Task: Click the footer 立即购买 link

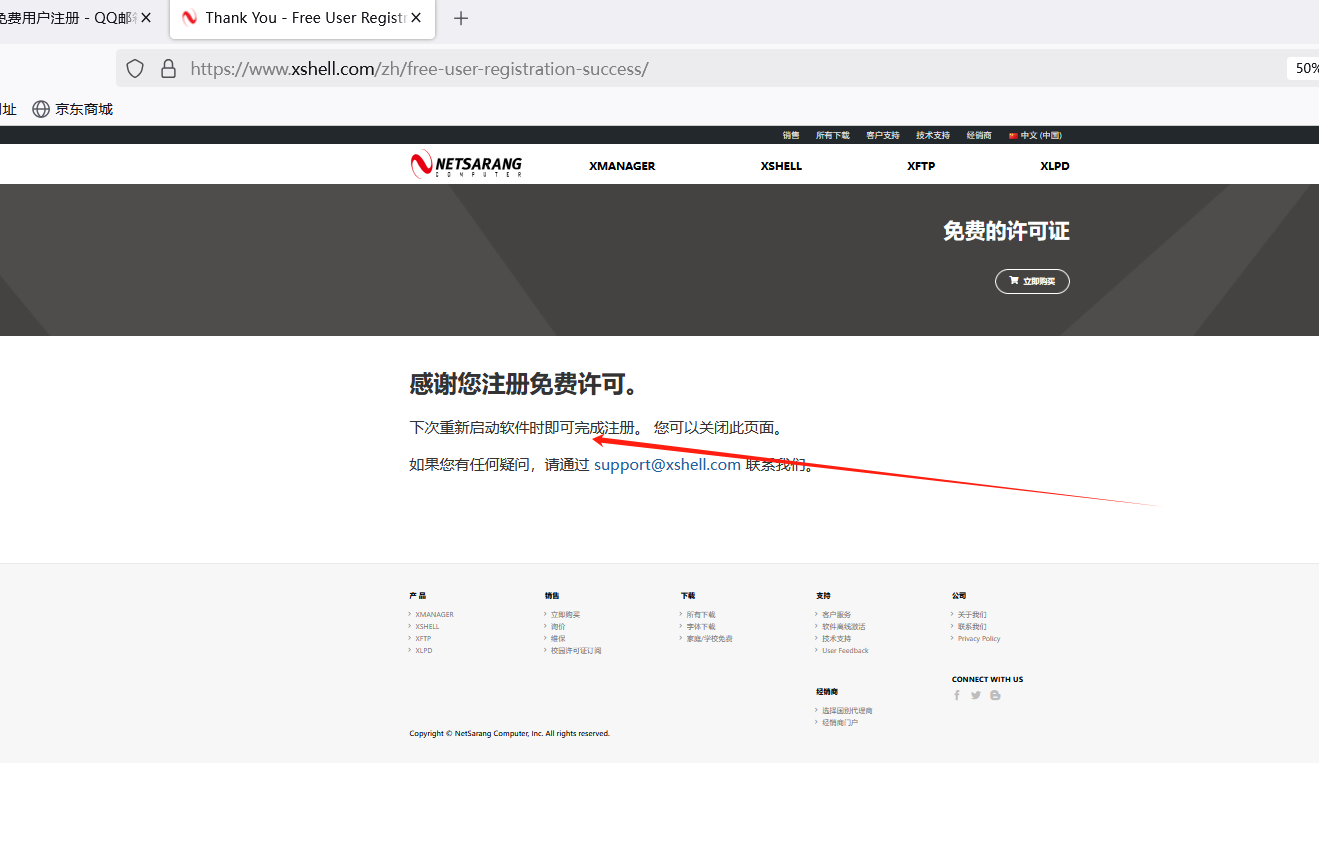Action: coord(565,615)
